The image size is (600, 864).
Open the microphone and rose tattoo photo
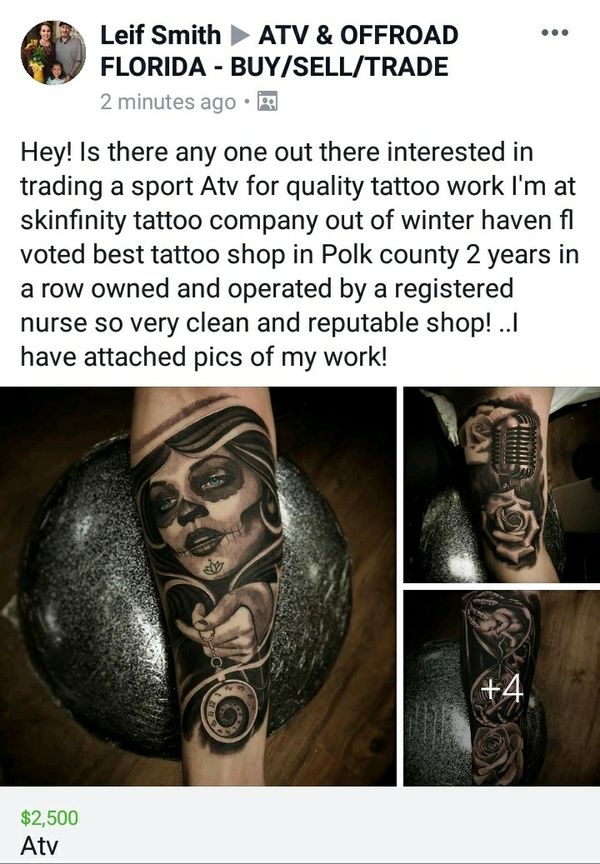[x=501, y=485]
